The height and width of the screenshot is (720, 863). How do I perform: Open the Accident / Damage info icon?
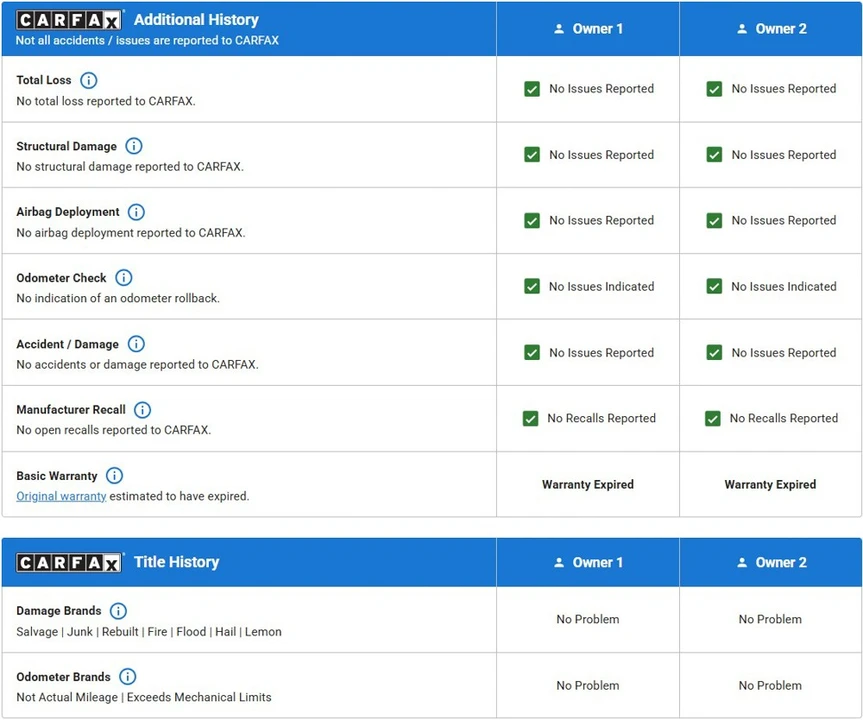coord(136,344)
